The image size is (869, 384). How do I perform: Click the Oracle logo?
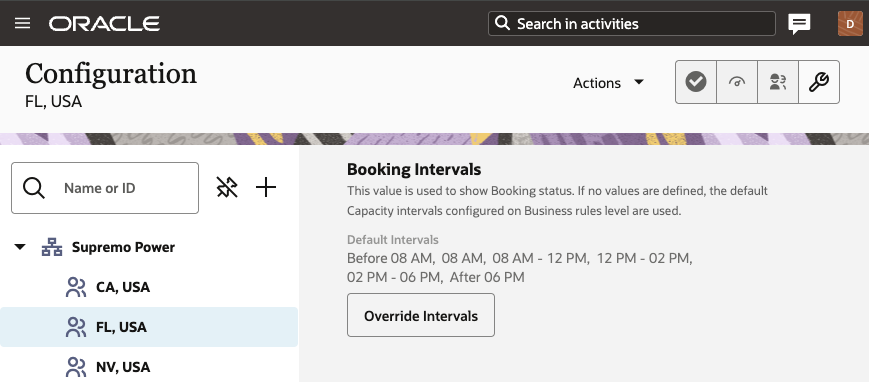pos(104,23)
